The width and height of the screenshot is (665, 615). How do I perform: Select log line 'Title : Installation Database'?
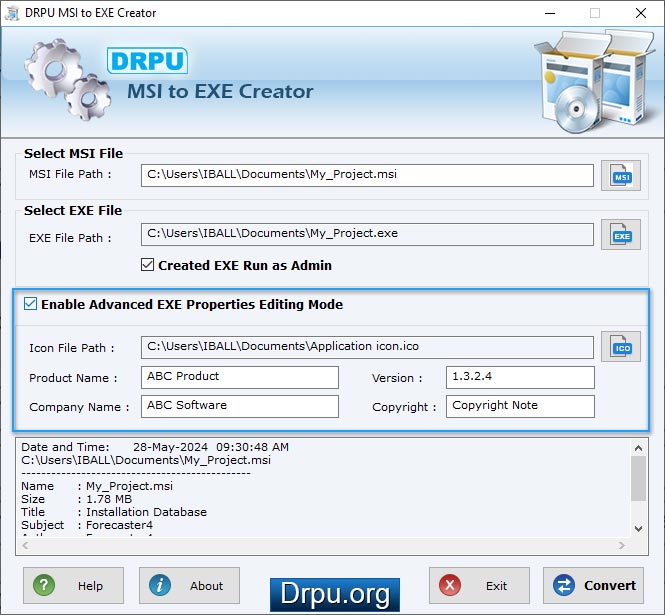click(114, 512)
